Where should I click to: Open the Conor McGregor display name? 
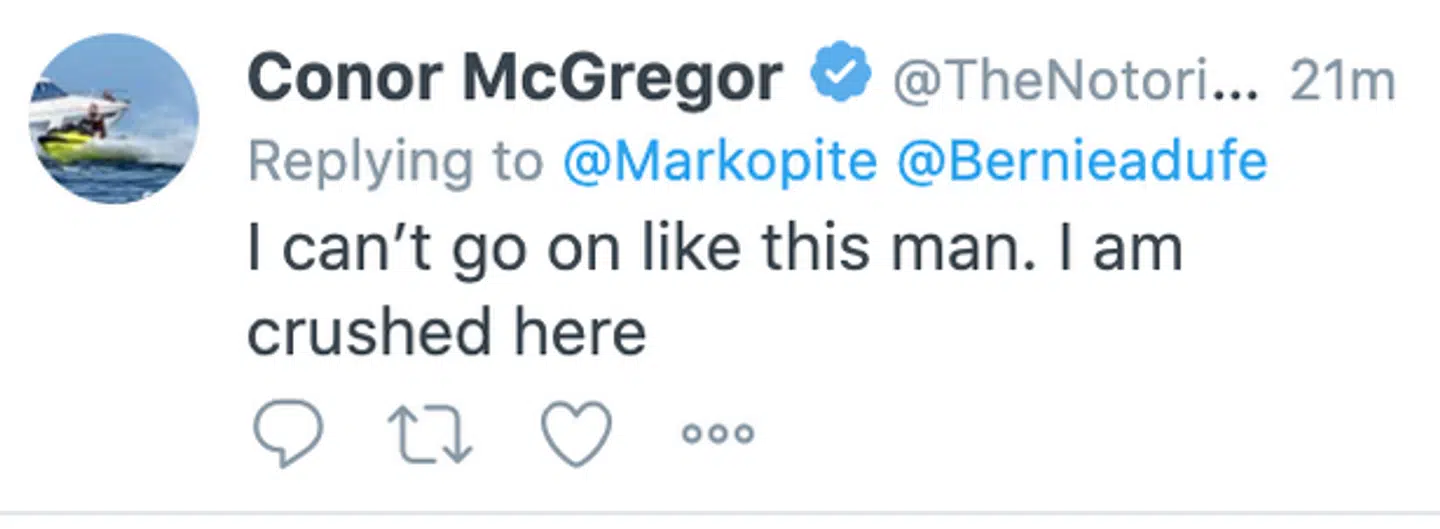(514, 79)
